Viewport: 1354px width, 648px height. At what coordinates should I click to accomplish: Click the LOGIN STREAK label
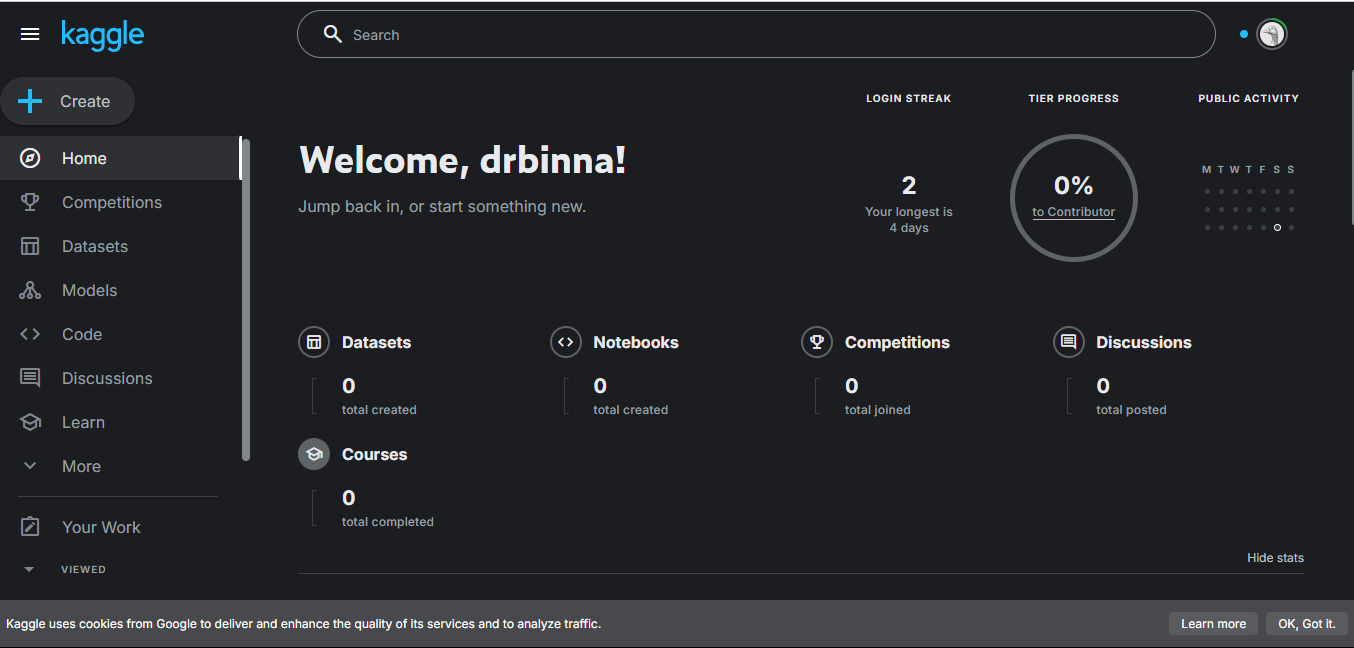tap(908, 98)
